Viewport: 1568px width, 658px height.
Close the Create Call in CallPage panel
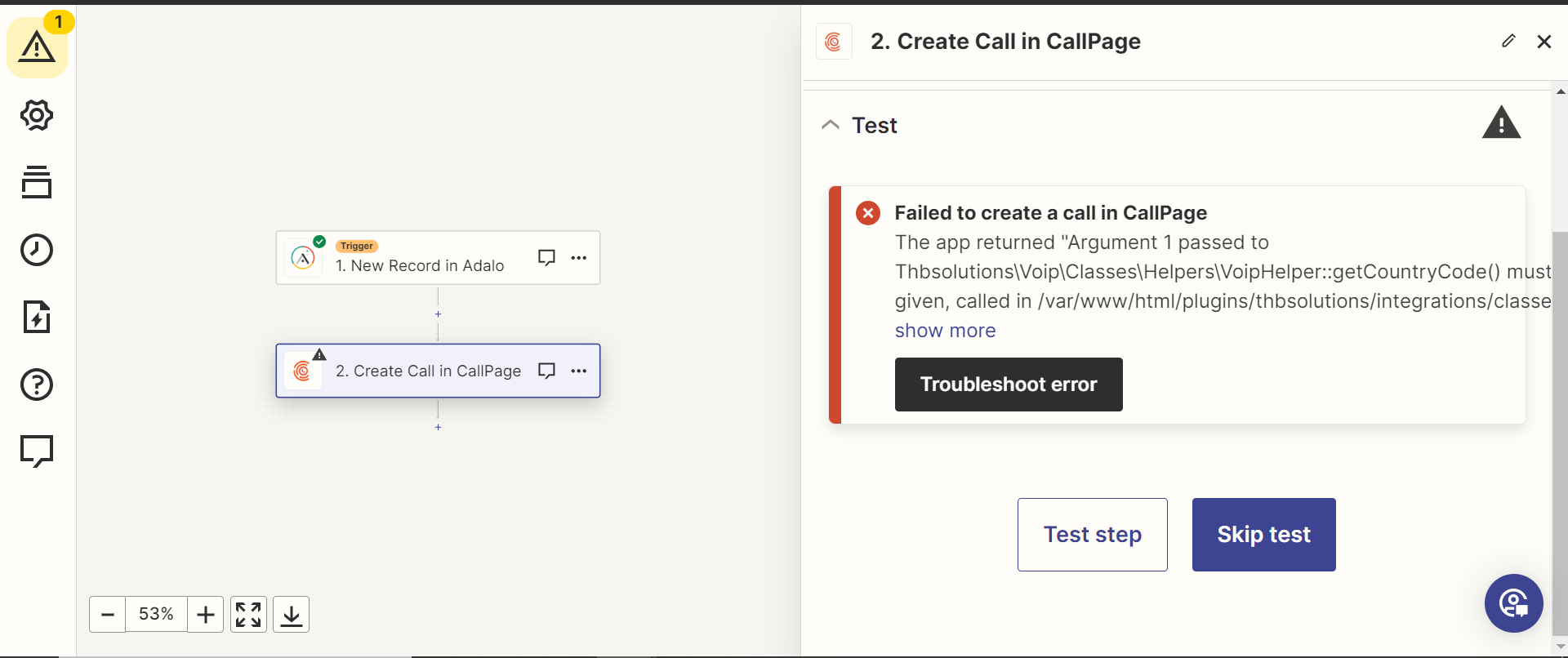[x=1543, y=42]
